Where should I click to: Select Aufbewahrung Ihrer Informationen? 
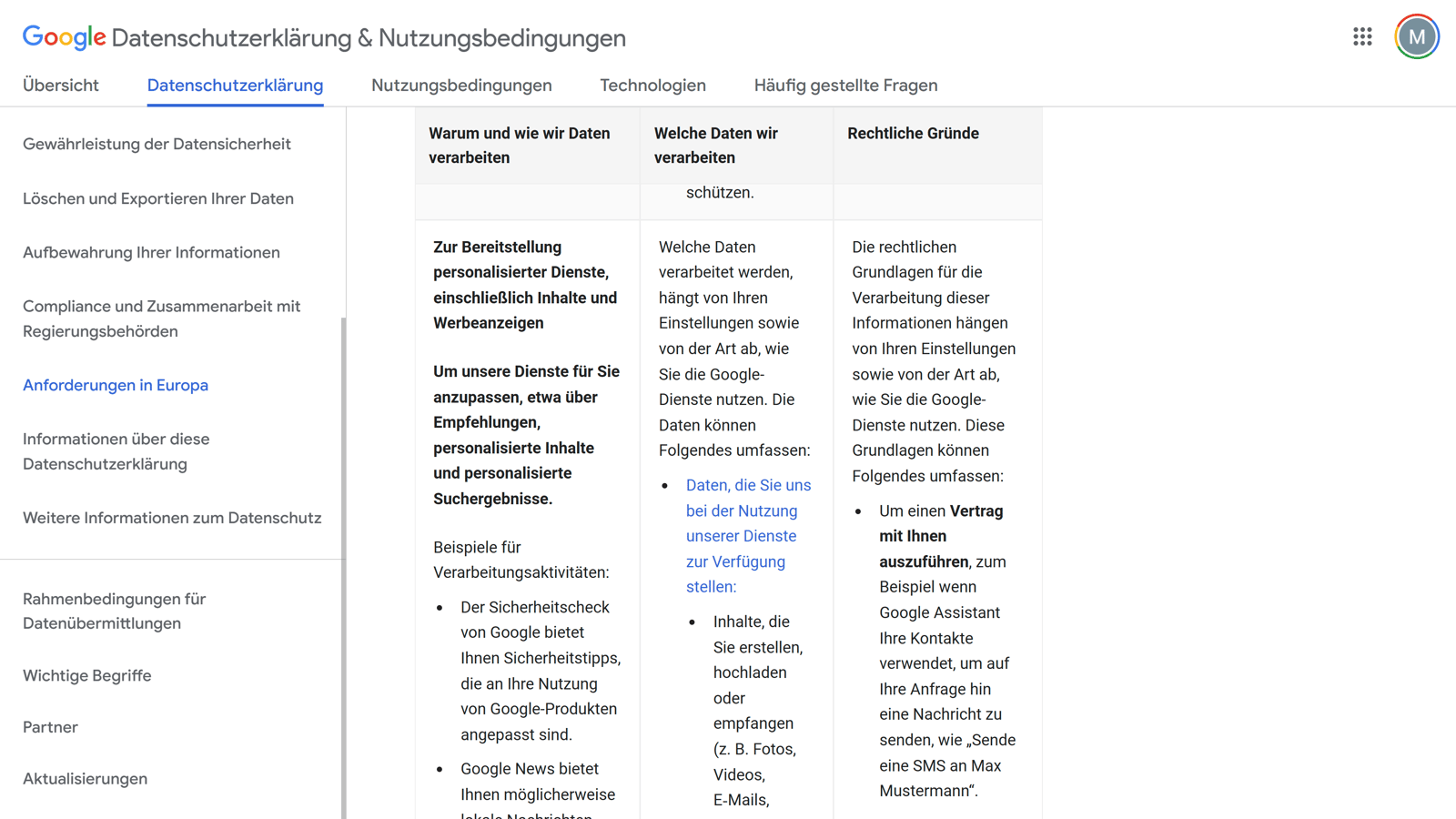tap(151, 252)
